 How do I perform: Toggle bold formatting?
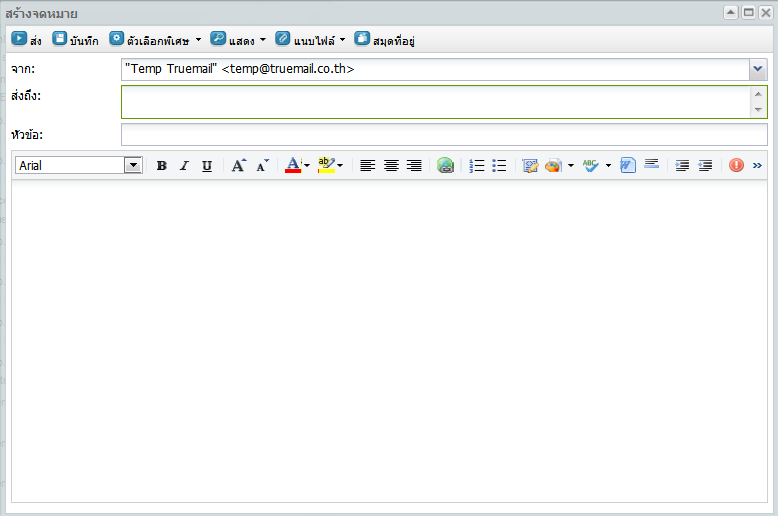click(x=161, y=166)
